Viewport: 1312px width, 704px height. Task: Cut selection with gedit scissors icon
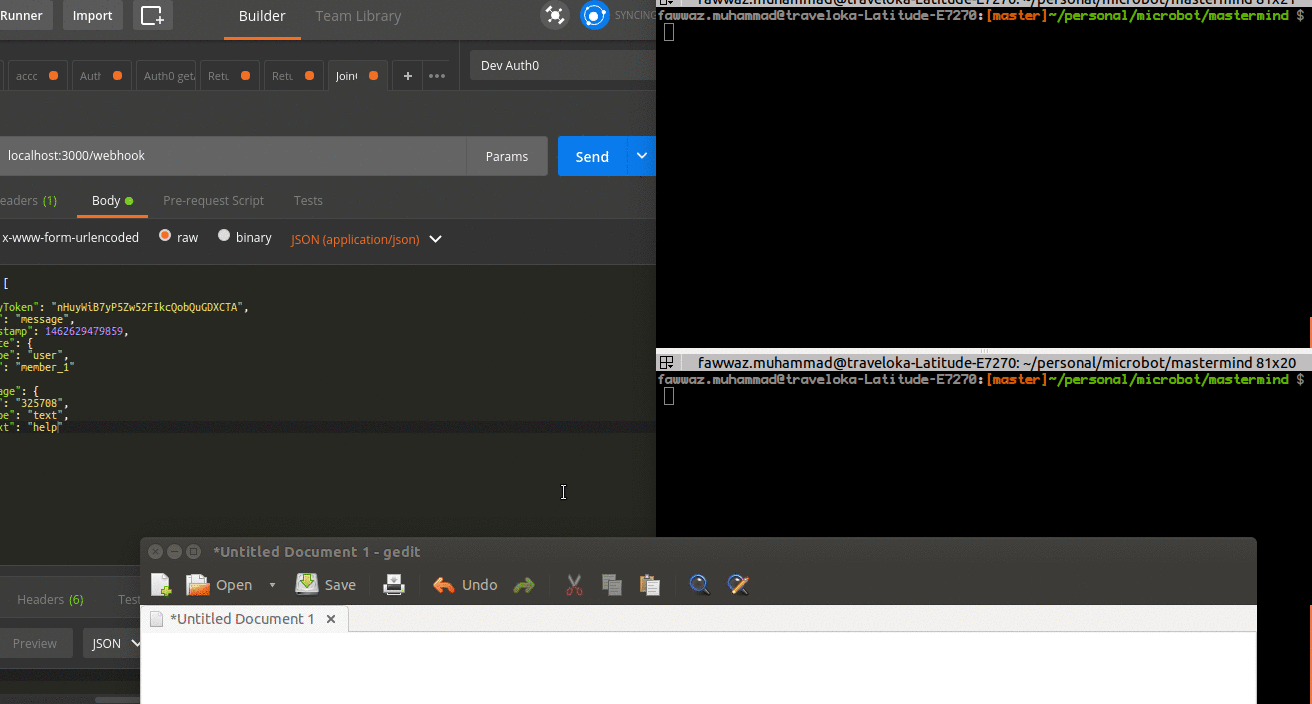(574, 585)
